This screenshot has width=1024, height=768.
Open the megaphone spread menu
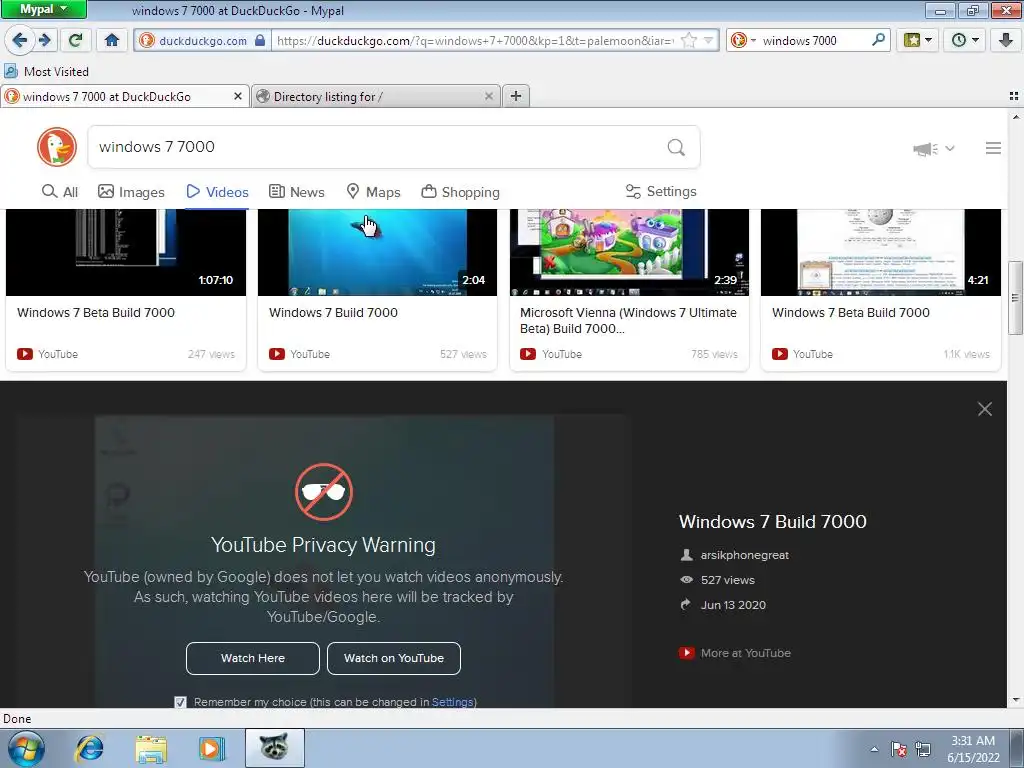pyautogui.click(x=934, y=149)
